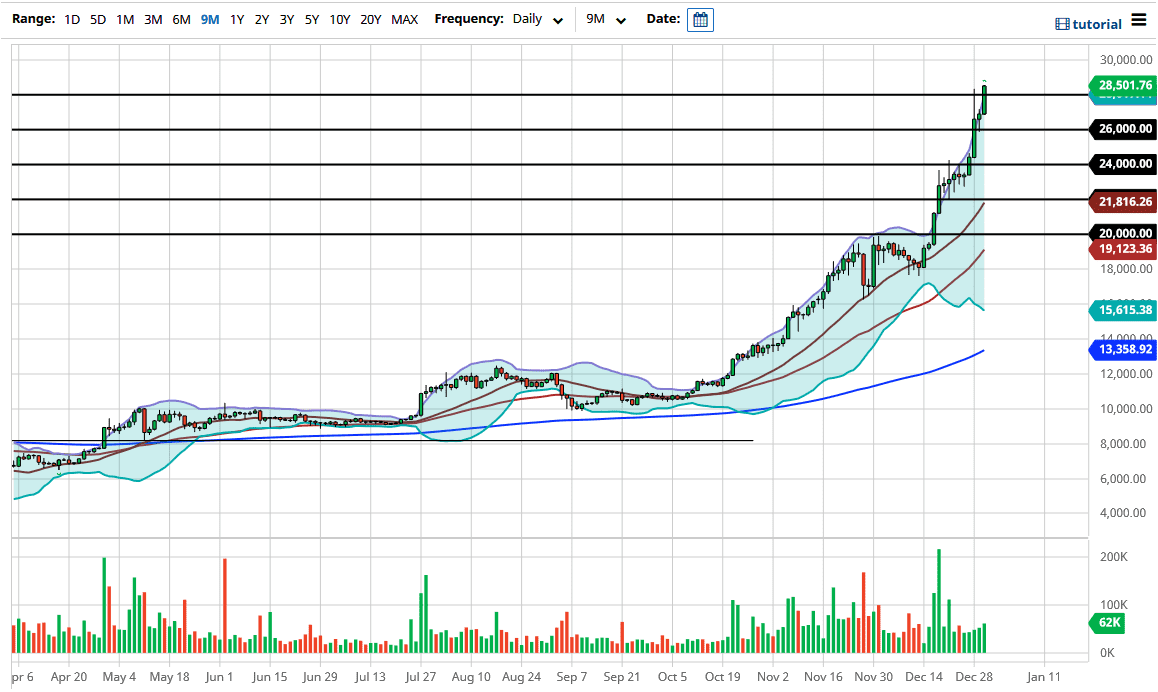This screenshot has height=692, width=1158.
Task: Expand the 9M period dropdown
Action: coord(607,20)
